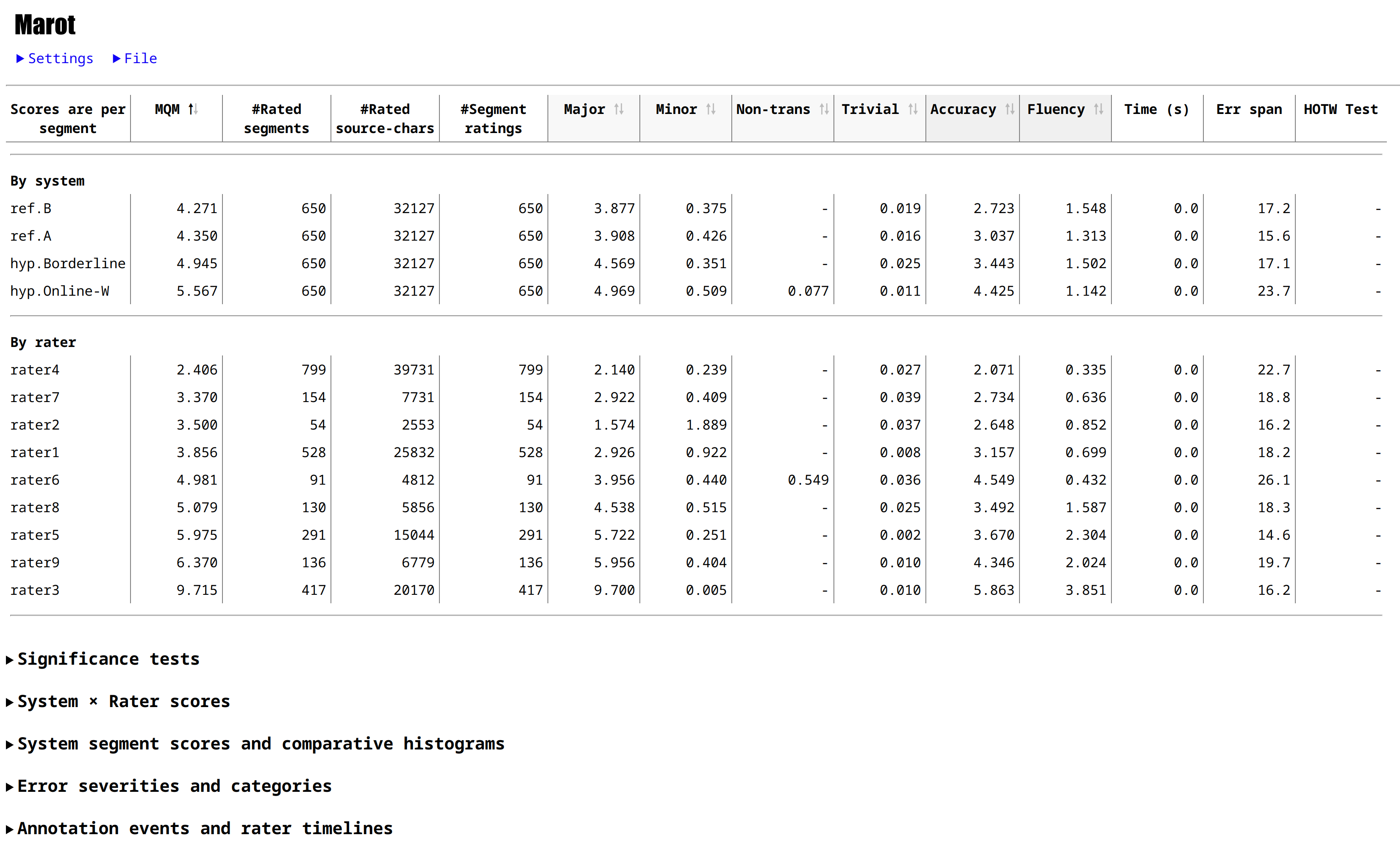The width and height of the screenshot is (1400, 849).
Task: Sort rows using the Major column arrows
Action: click(619, 109)
